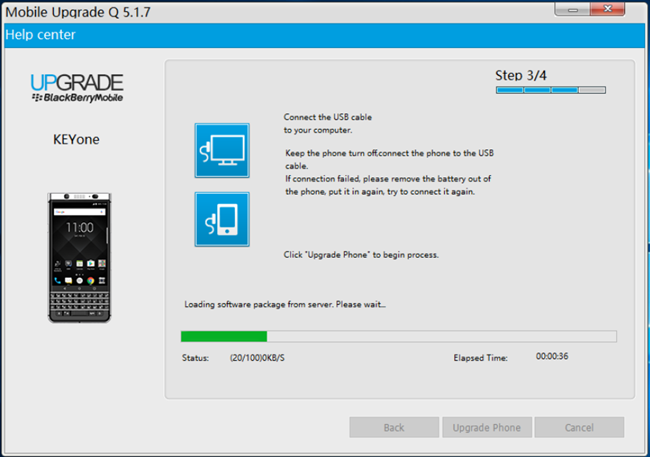Click the 'Loading software package' message

(x=285, y=304)
